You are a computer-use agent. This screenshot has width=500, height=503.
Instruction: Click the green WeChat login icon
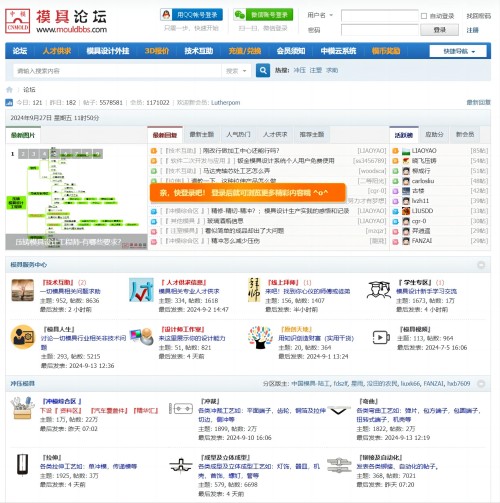239,15
